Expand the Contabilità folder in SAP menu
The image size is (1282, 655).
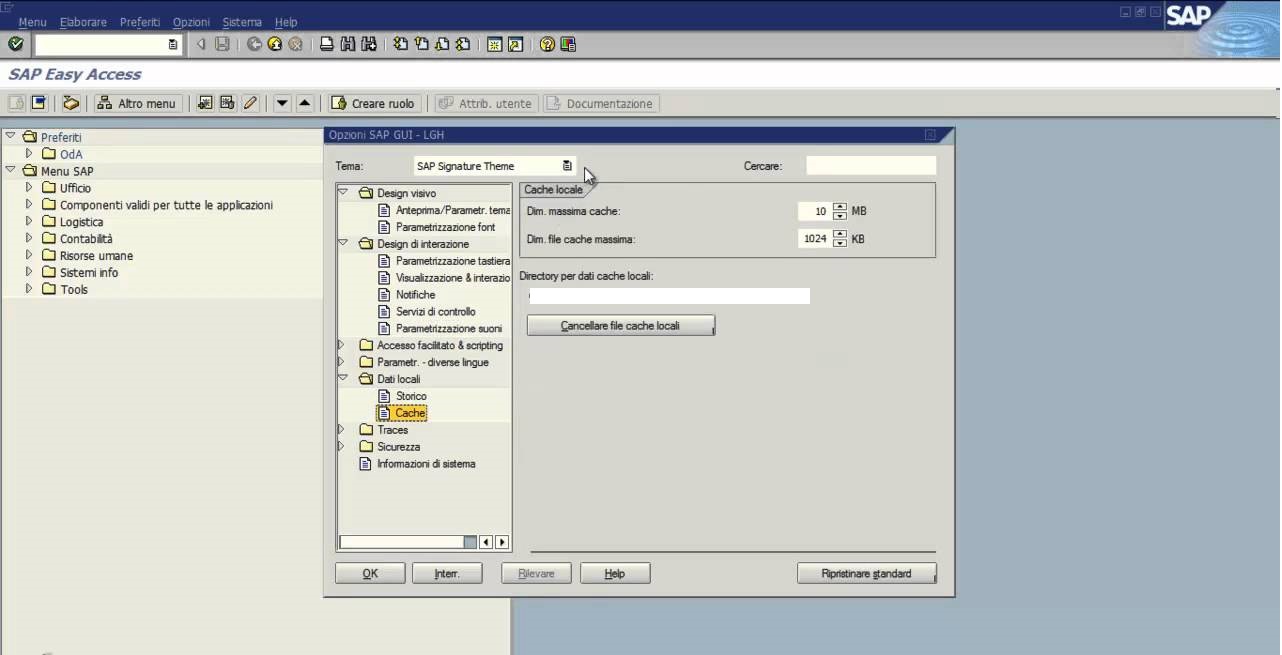29,238
